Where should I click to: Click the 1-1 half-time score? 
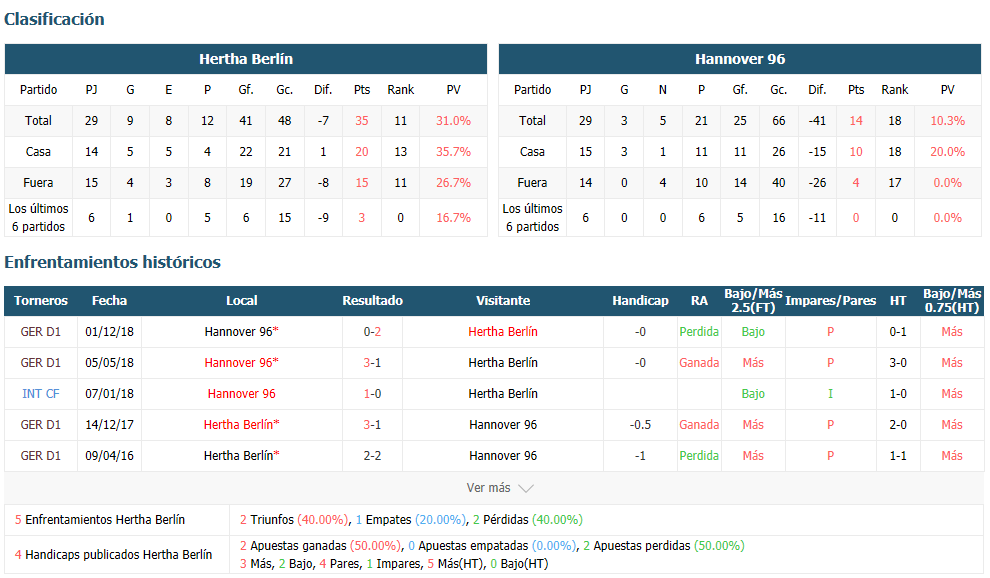coord(898,455)
